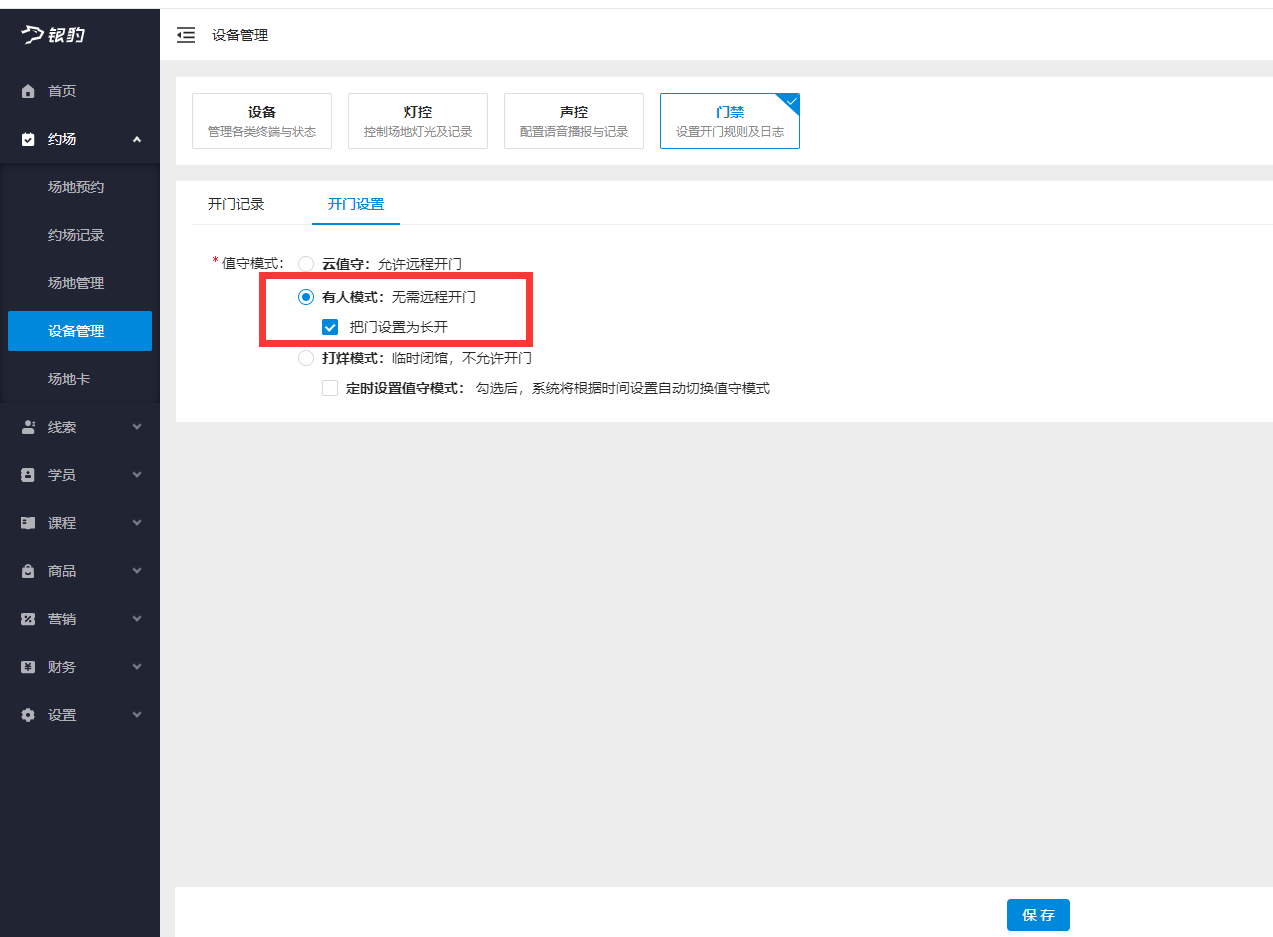Select the 云值守 radio option
Viewport: 1273px width, 937px height.
[x=305, y=263]
